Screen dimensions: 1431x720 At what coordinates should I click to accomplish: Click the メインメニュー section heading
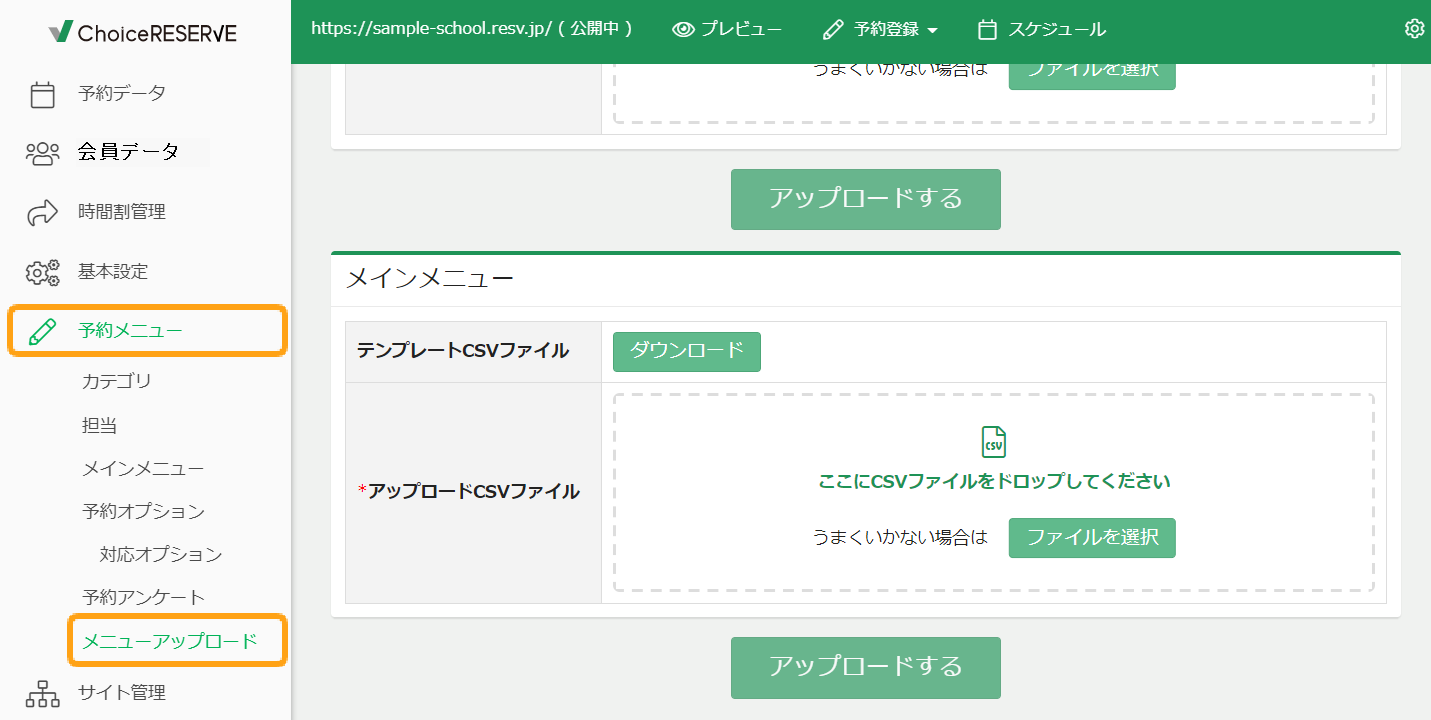[x=430, y=279]
